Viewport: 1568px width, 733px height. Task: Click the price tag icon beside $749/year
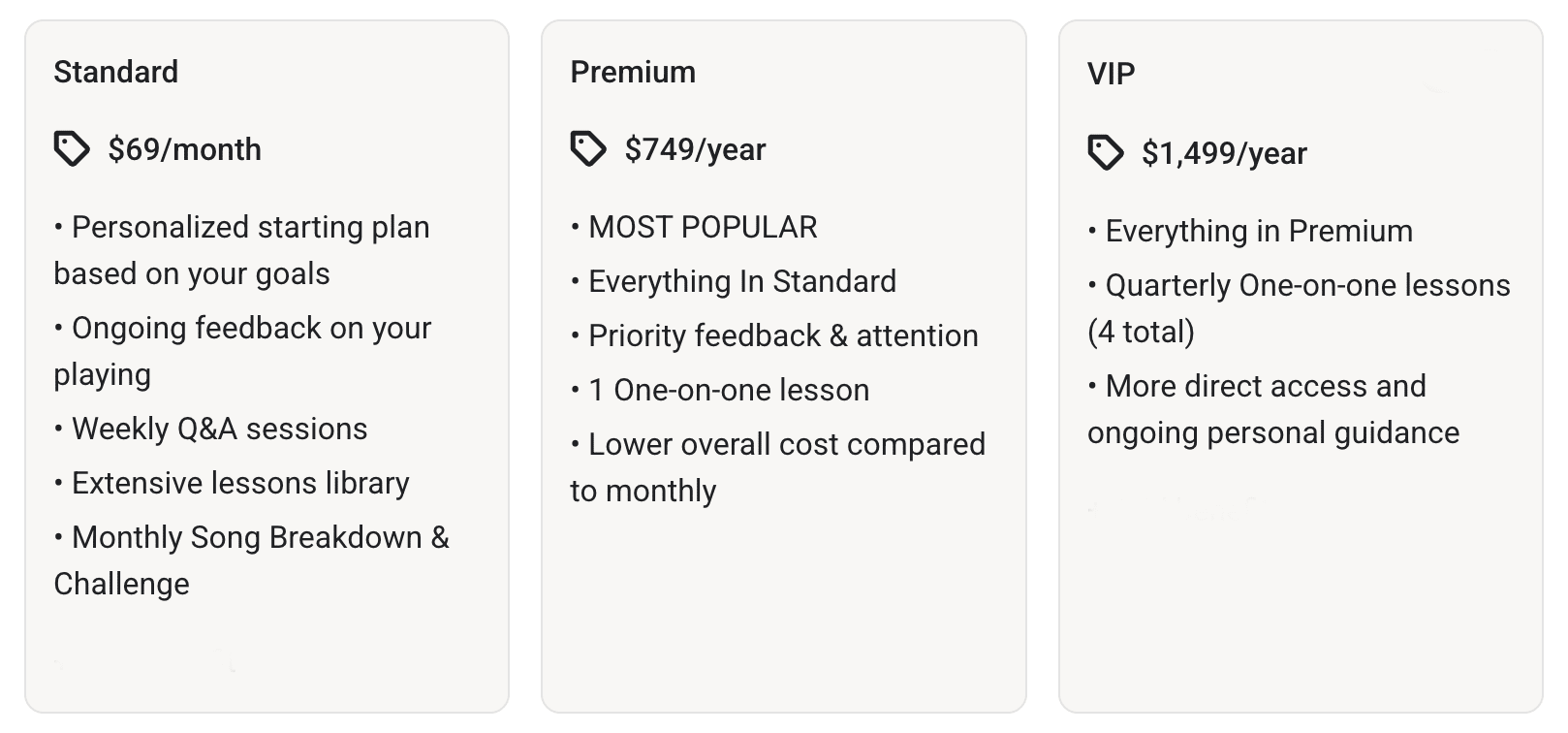pos(588,149)
